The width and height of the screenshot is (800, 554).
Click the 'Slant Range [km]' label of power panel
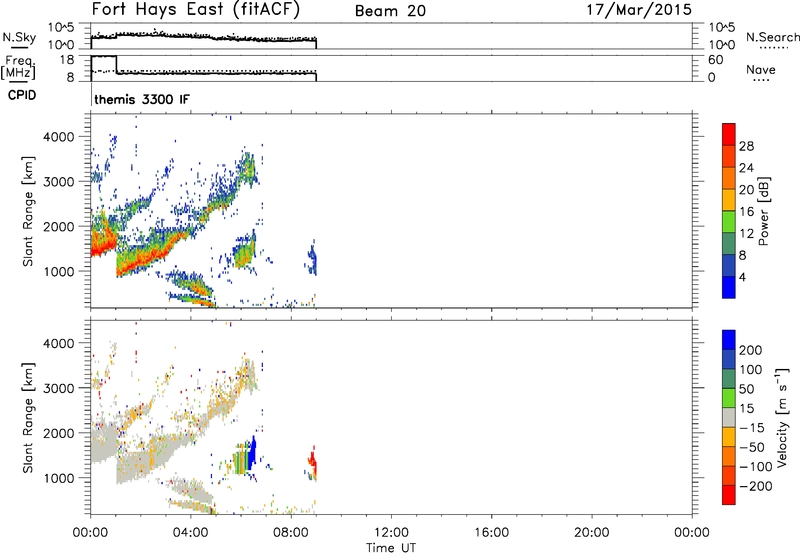pos(28,212)
